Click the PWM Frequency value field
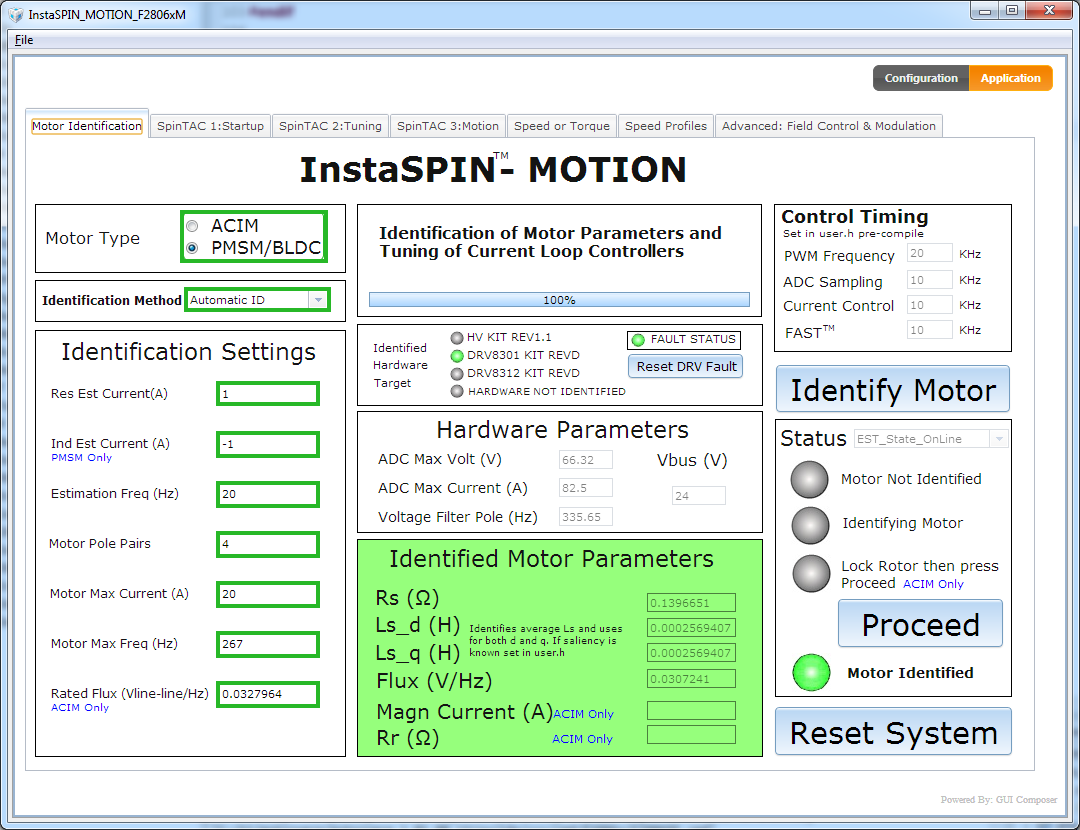Viewport: 1080px width, 830px height. 930,253
